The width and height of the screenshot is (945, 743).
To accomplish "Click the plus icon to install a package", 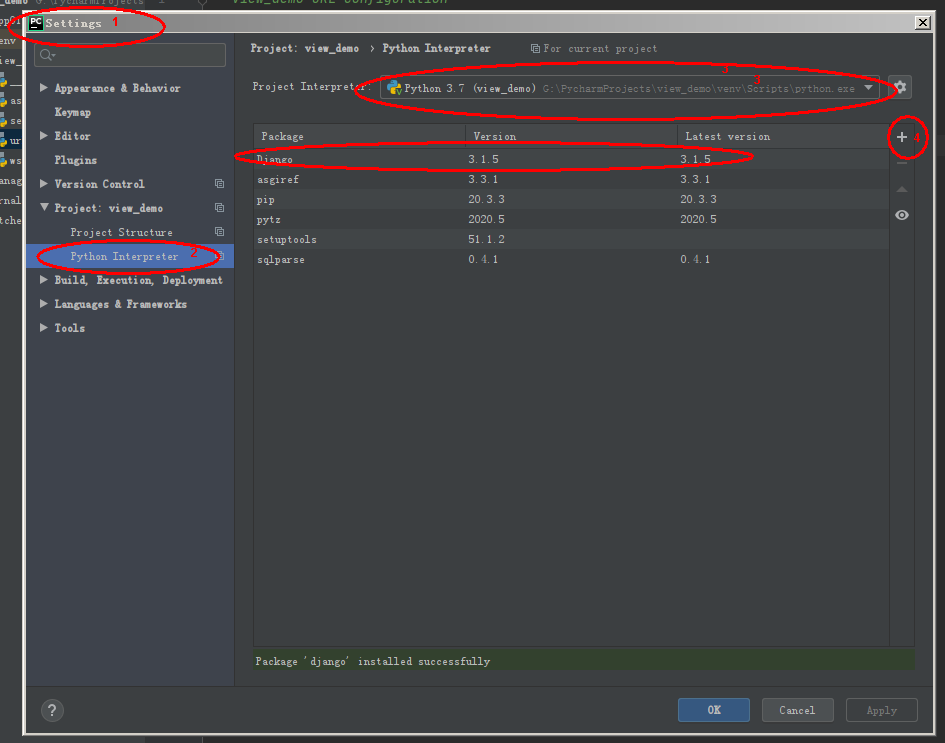I will [x=902, y=137].
